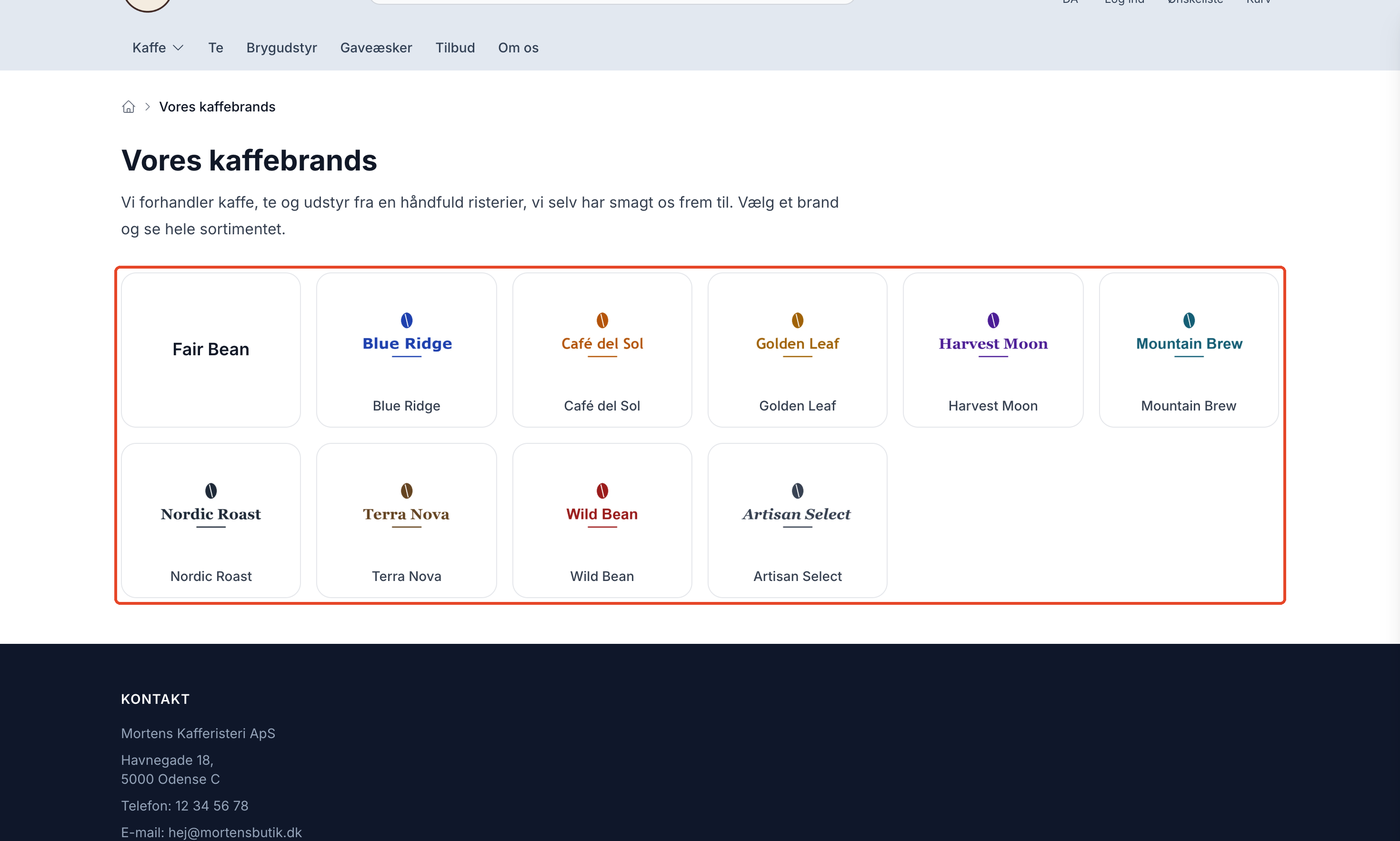This screenshot has height=841, width=1400.
Task: Select the Terra Nova brand card
Action: (x=407, y=520)
